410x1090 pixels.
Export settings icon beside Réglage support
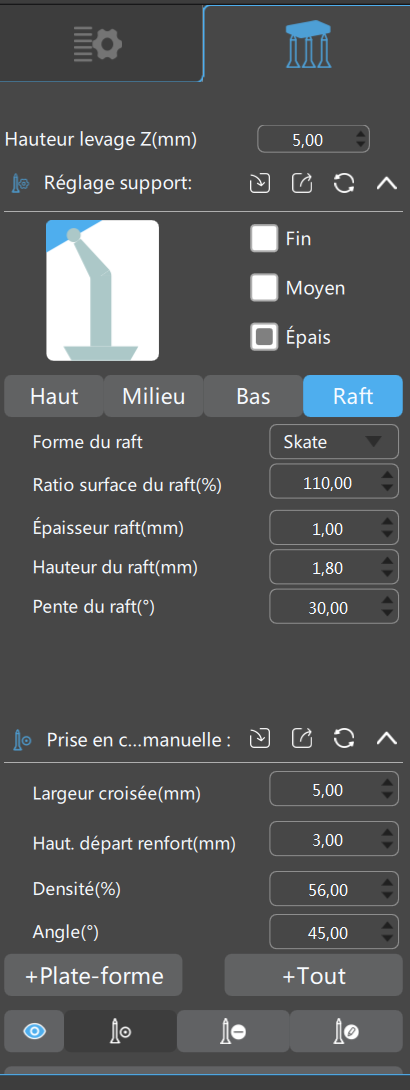coord(302,184)
